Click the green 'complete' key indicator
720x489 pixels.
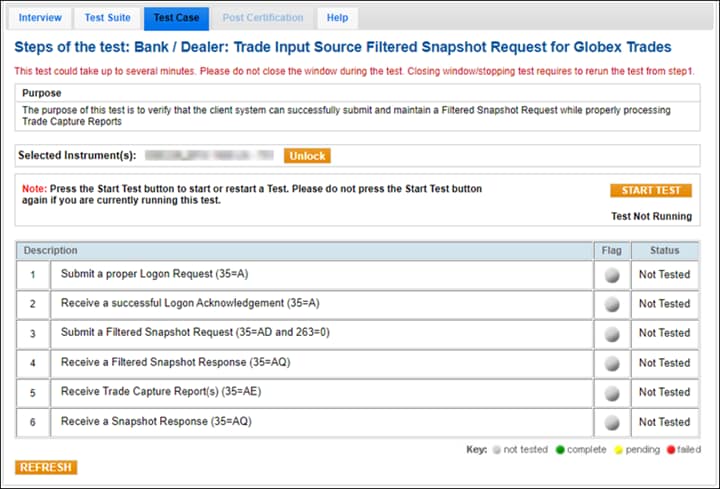560,450
